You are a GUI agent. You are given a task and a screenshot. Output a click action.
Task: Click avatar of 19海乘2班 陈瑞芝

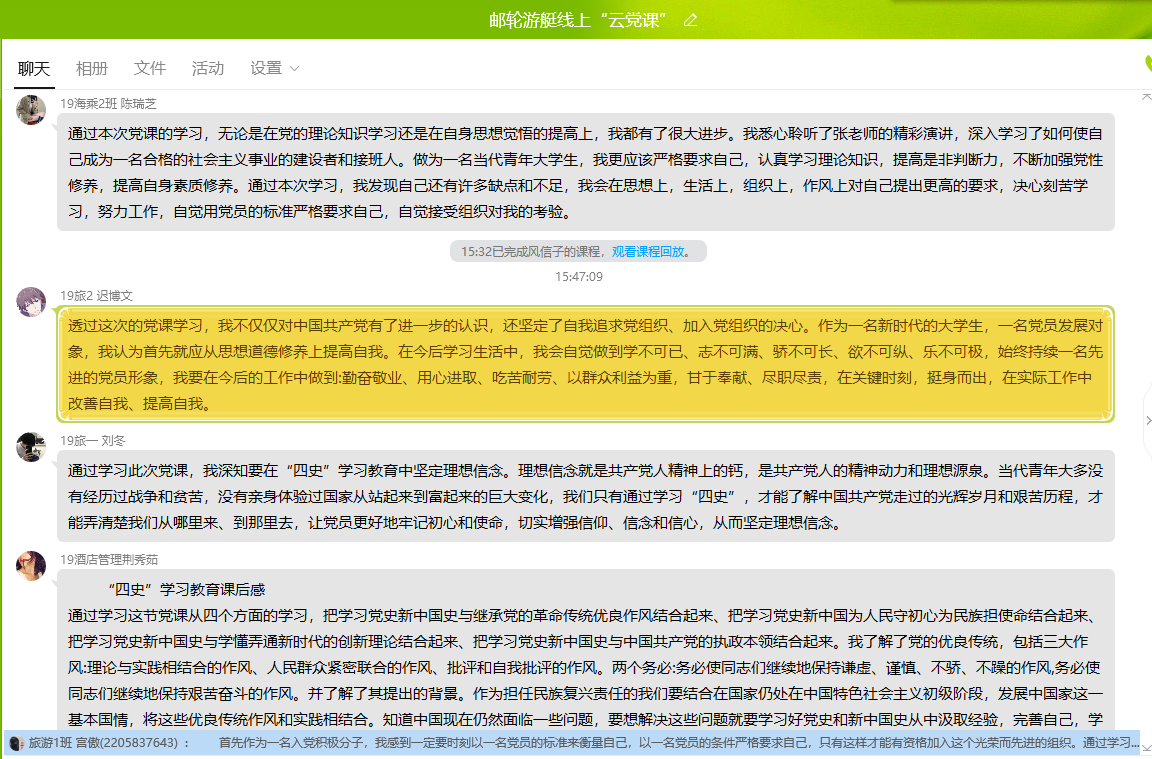(31, 110)
